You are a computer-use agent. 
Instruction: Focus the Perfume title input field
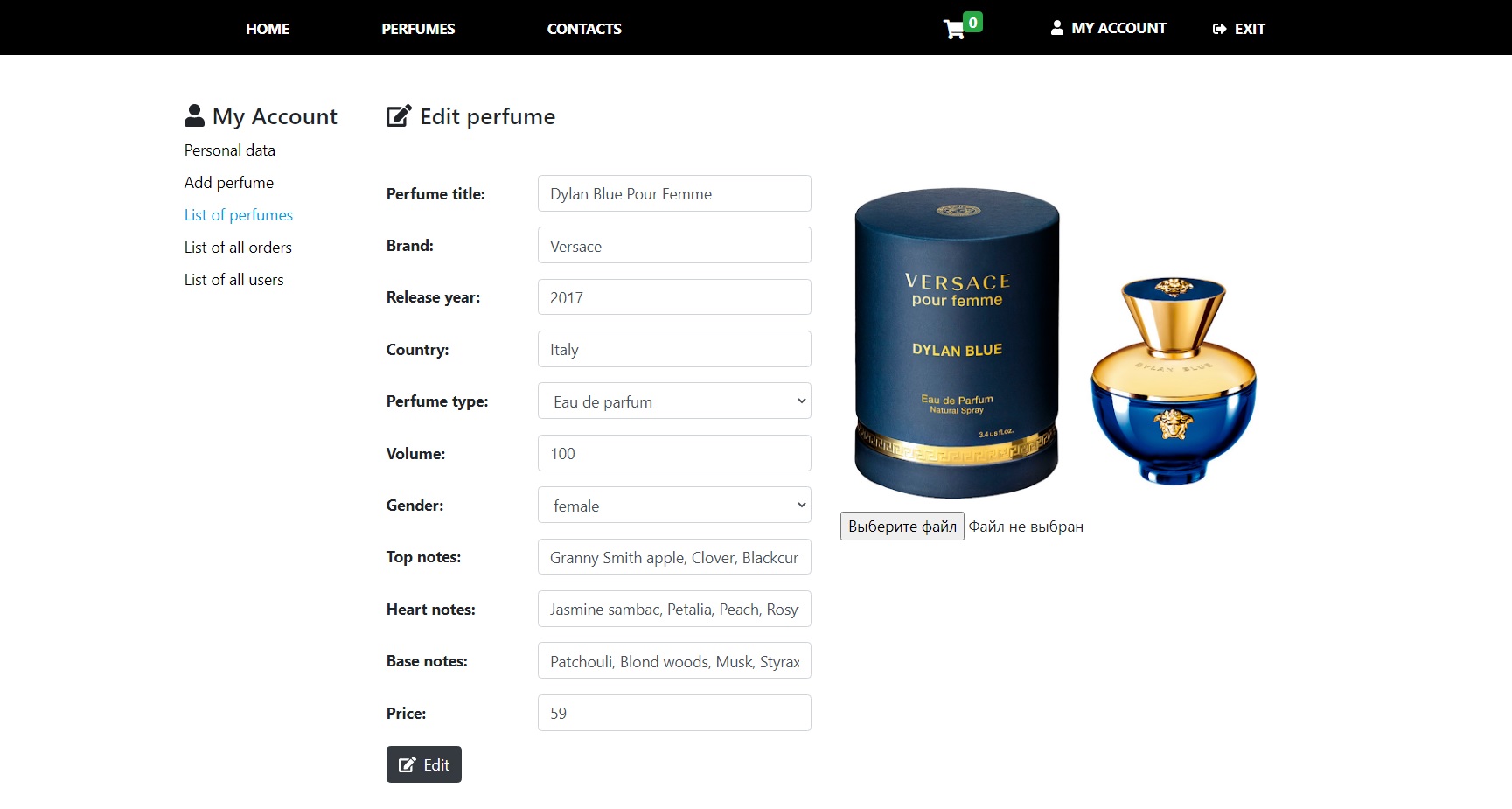click(x=674, y=193)
